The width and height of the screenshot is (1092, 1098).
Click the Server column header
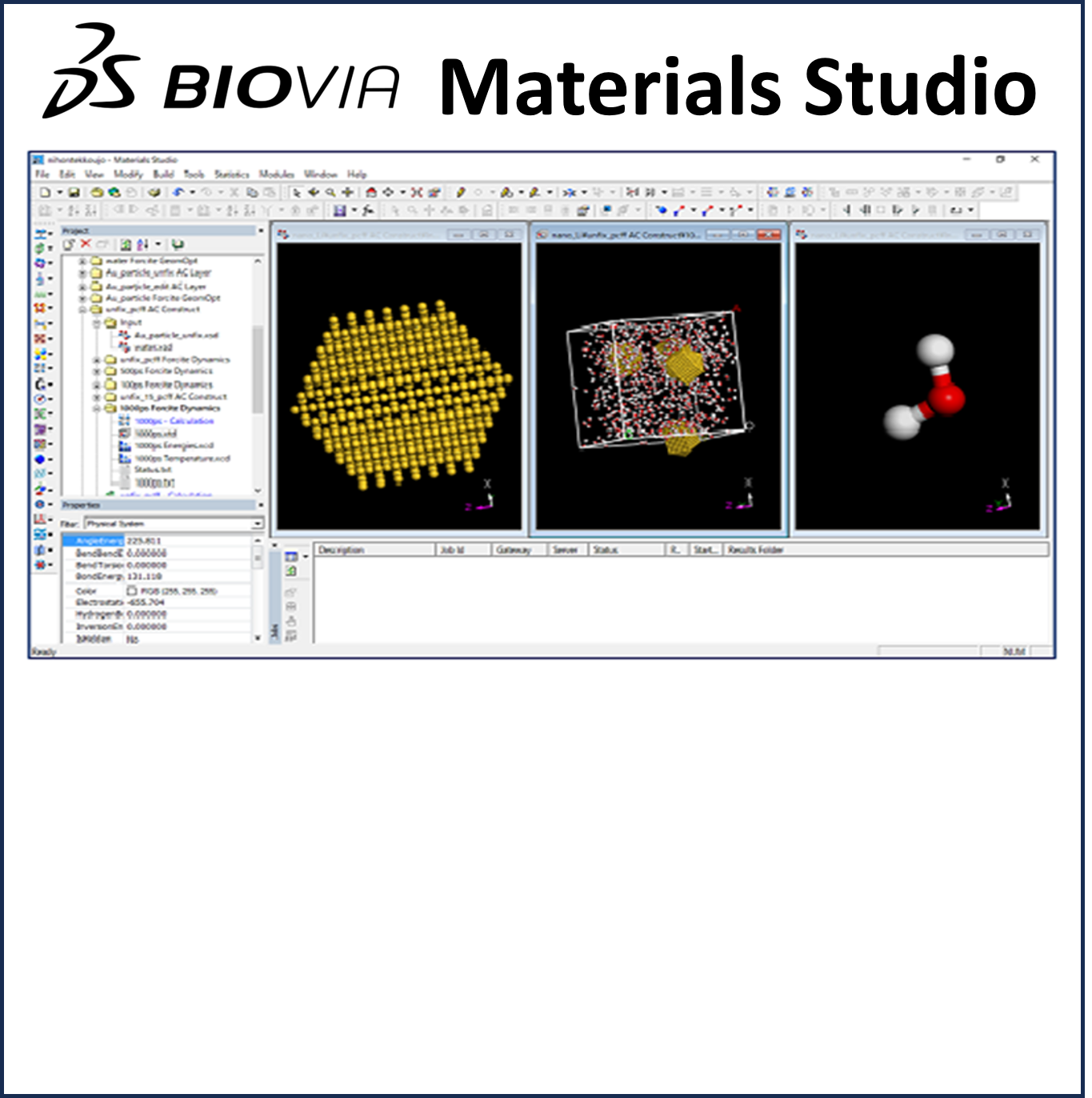[x=569, y=551]
